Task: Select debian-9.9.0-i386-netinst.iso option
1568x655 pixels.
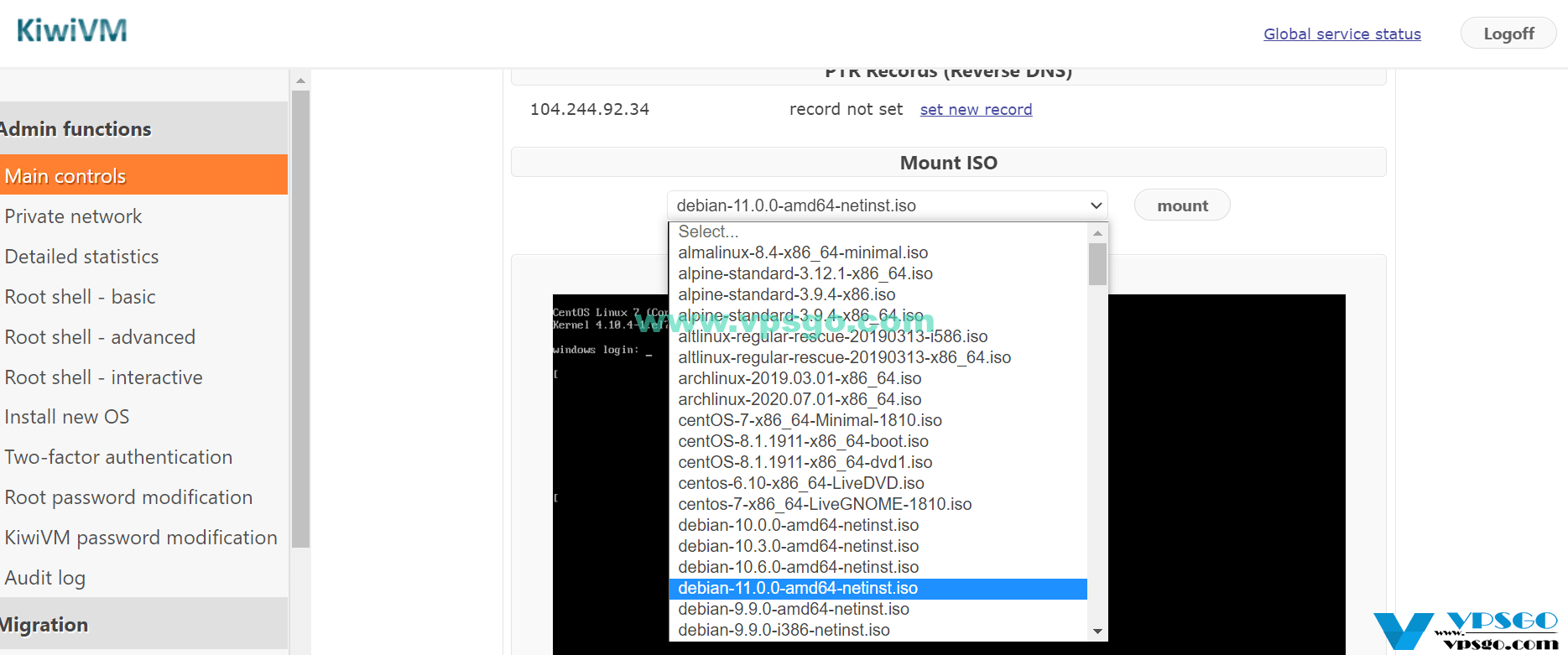Action: click(878, 630)
